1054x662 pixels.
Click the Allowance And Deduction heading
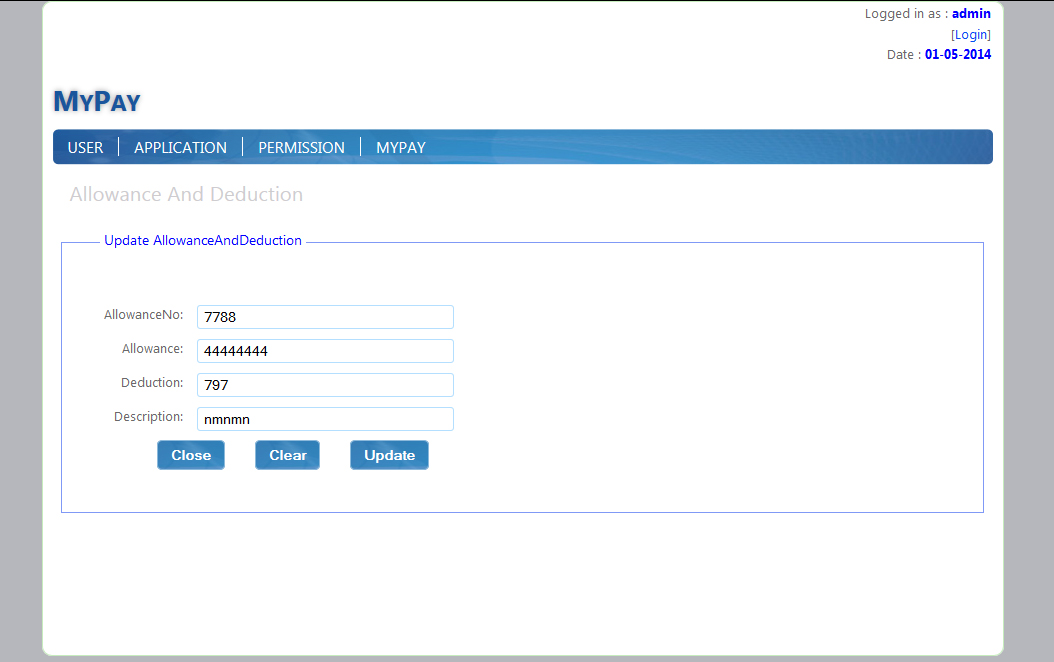tap(186, 194)
